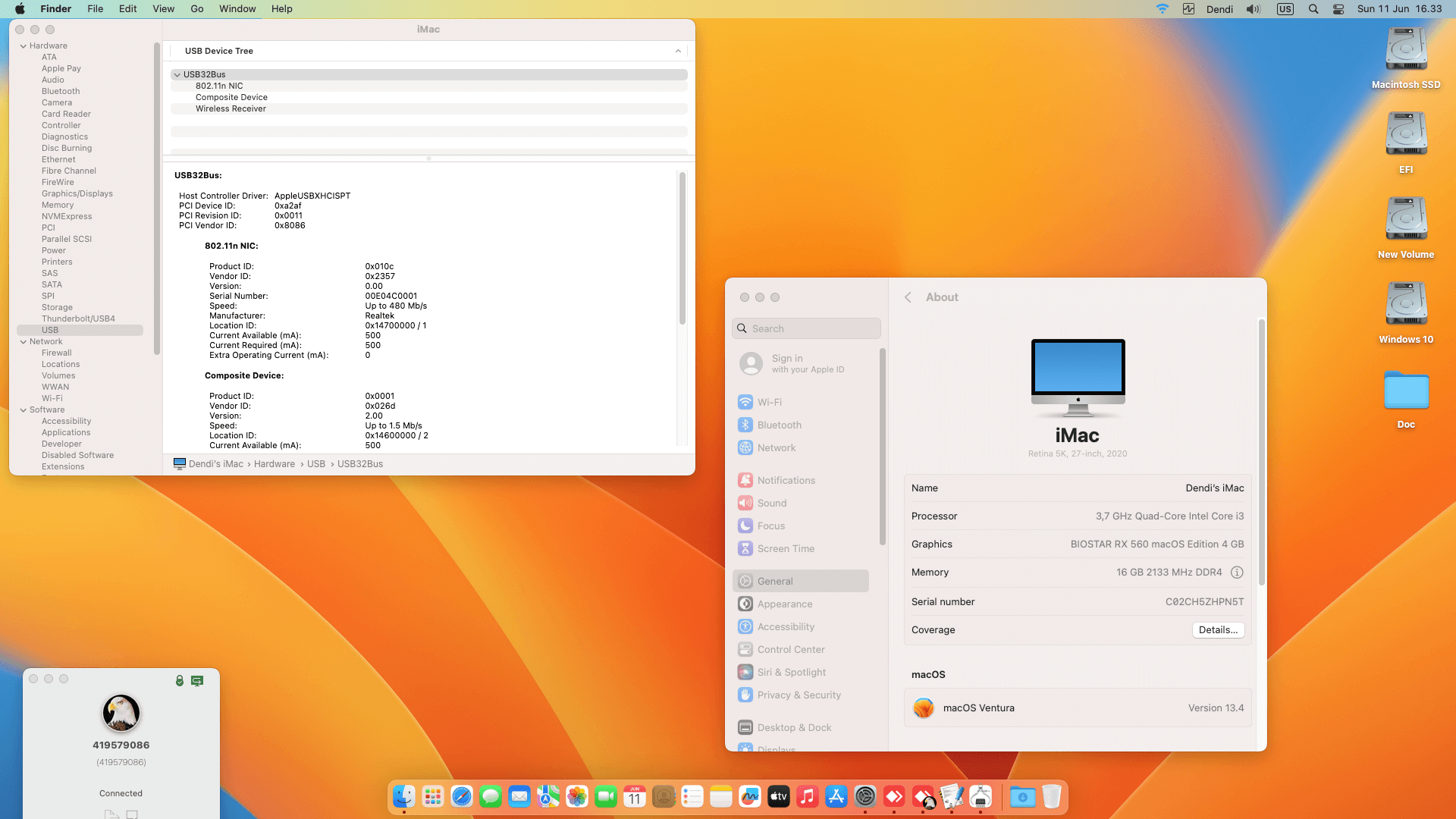Image resolution: width=1456 pixels, height=819 pixels.
Task: Click green monitor icon in AnyDesk window
Action: coord(197,681)
